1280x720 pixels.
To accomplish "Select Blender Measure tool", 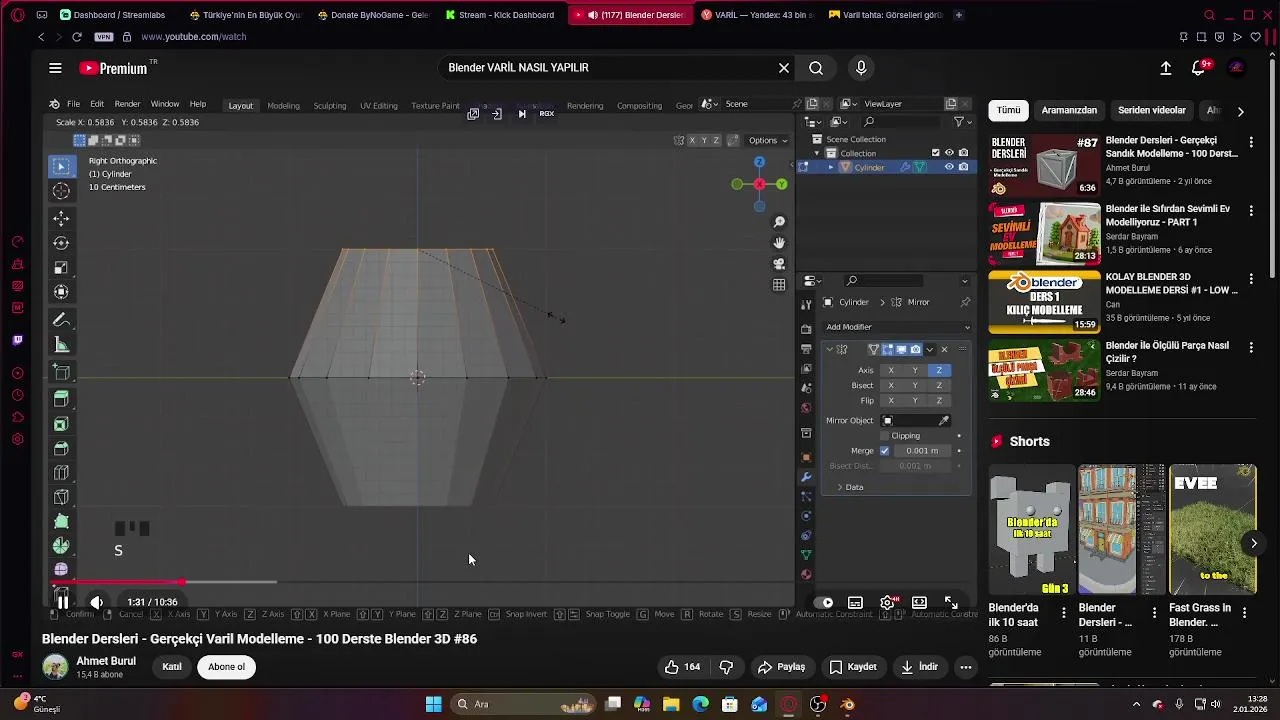I will (61, 345).
